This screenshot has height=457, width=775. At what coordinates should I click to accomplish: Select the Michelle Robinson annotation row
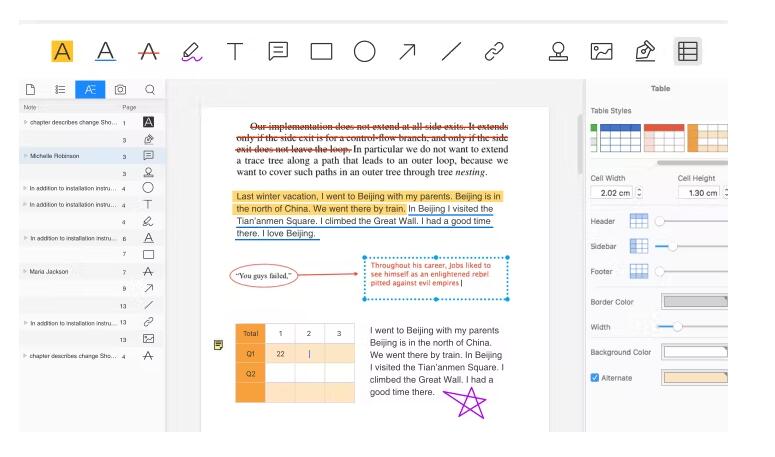click(92, 156)
